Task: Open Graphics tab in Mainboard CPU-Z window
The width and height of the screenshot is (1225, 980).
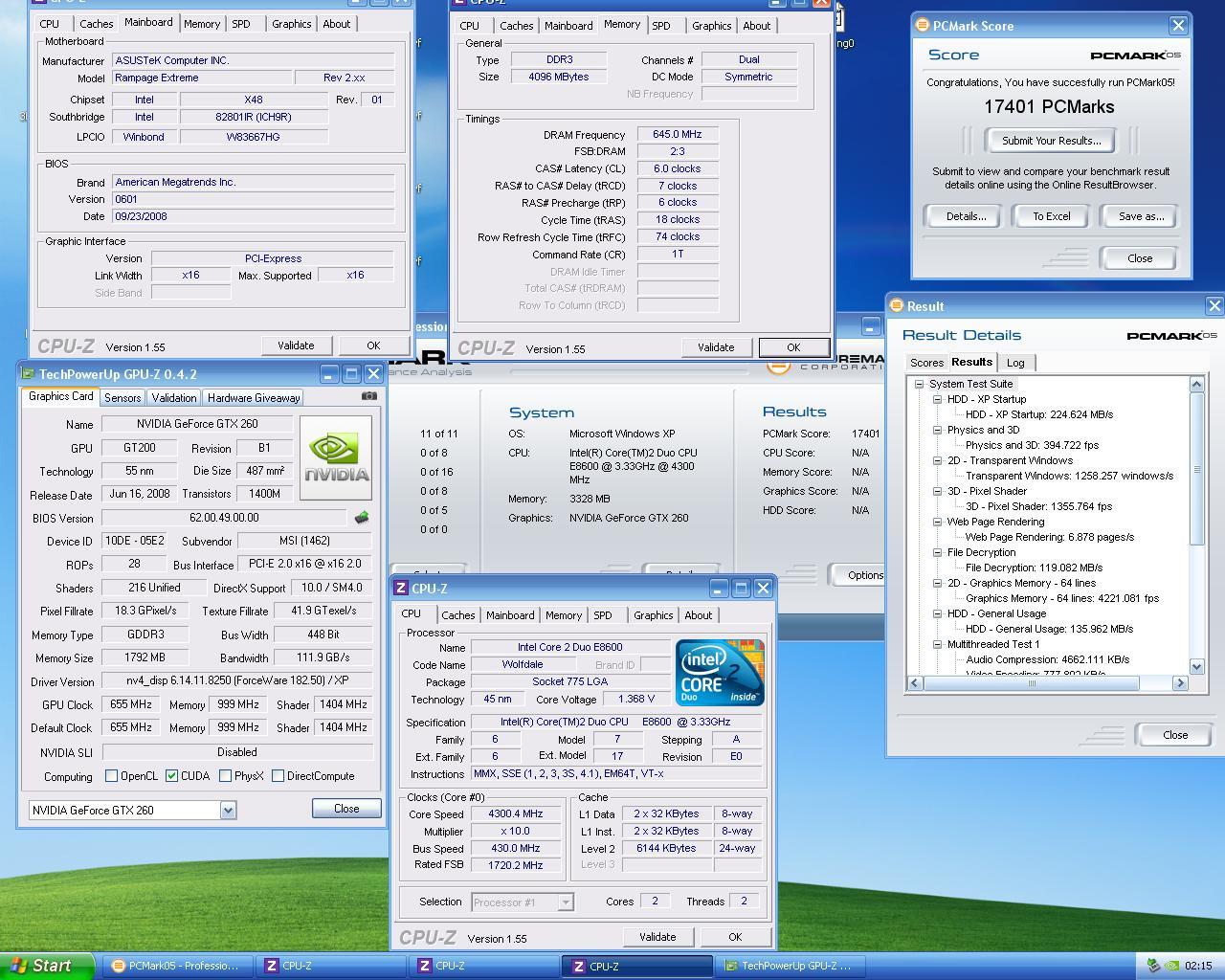Action: pos(291,24)
